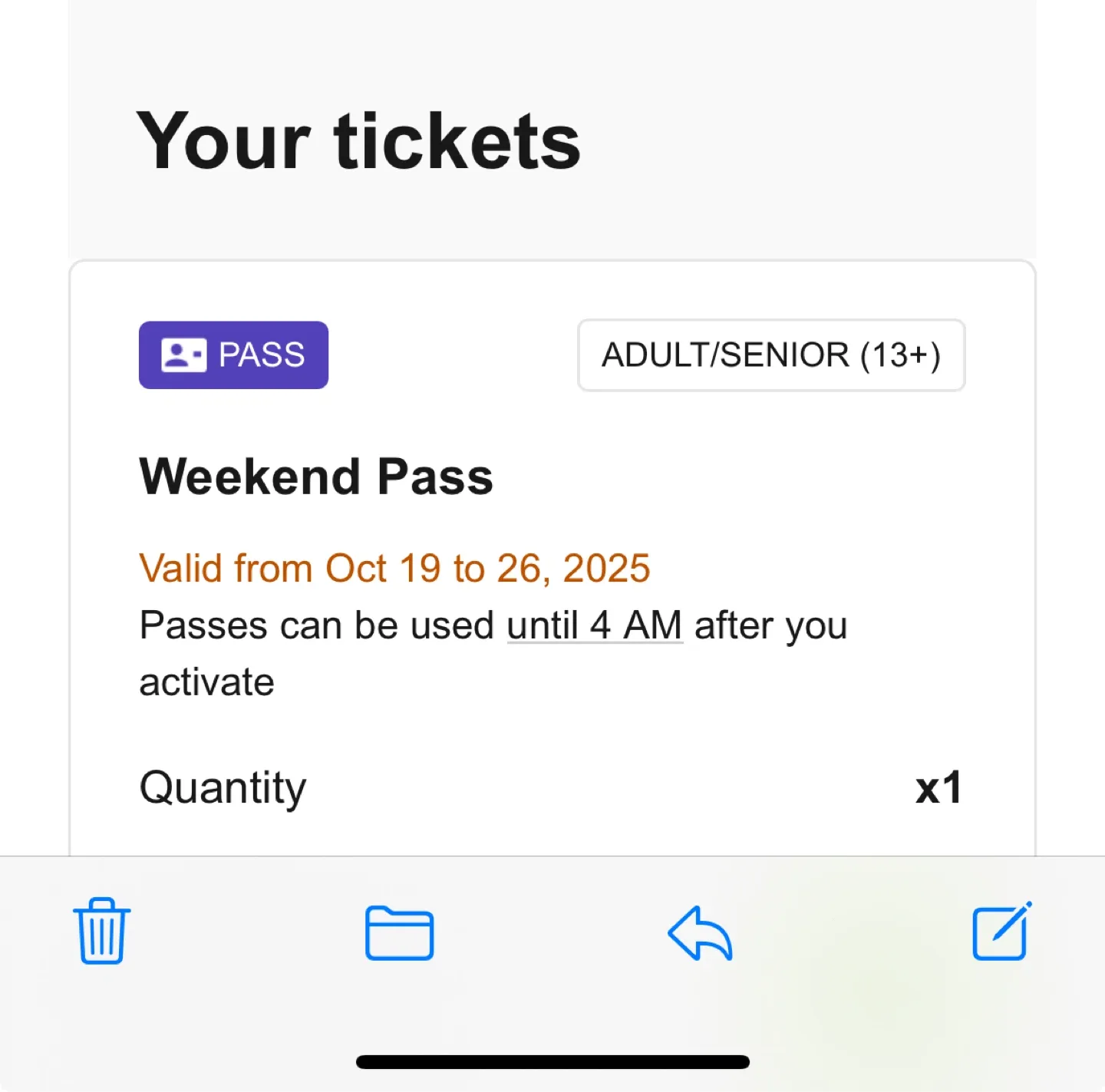Click the Weekend Pass title
This screenshot has height=1092, width=1105.
[x=316, y=476]
